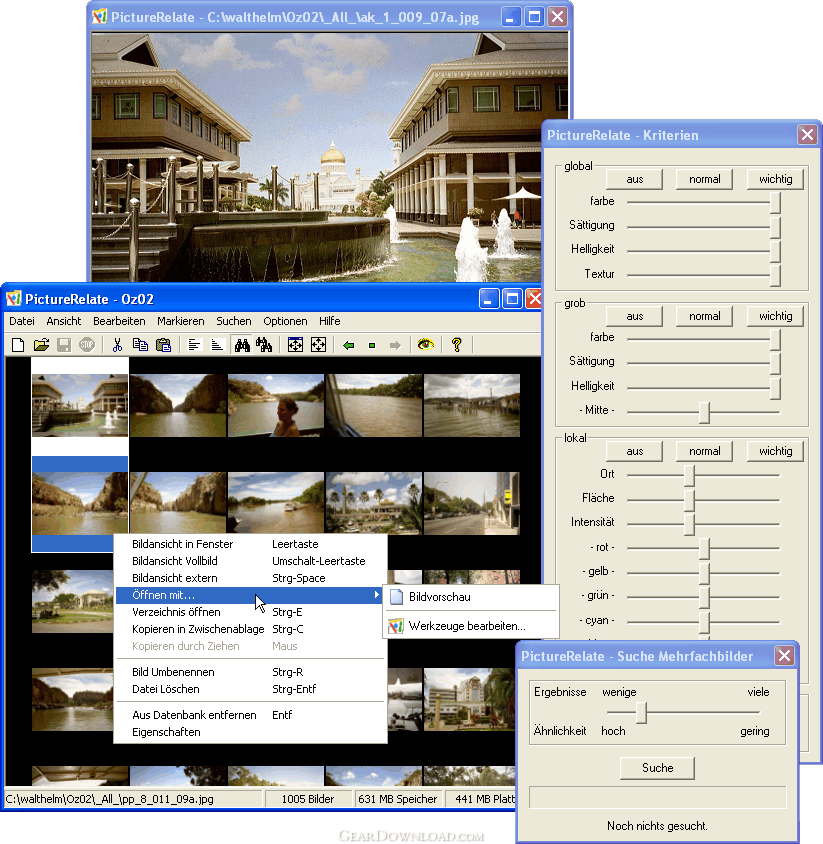
Task: Choose Aus Datenbank entfernen
Action: pyautogui.click(x=251, y=715)
